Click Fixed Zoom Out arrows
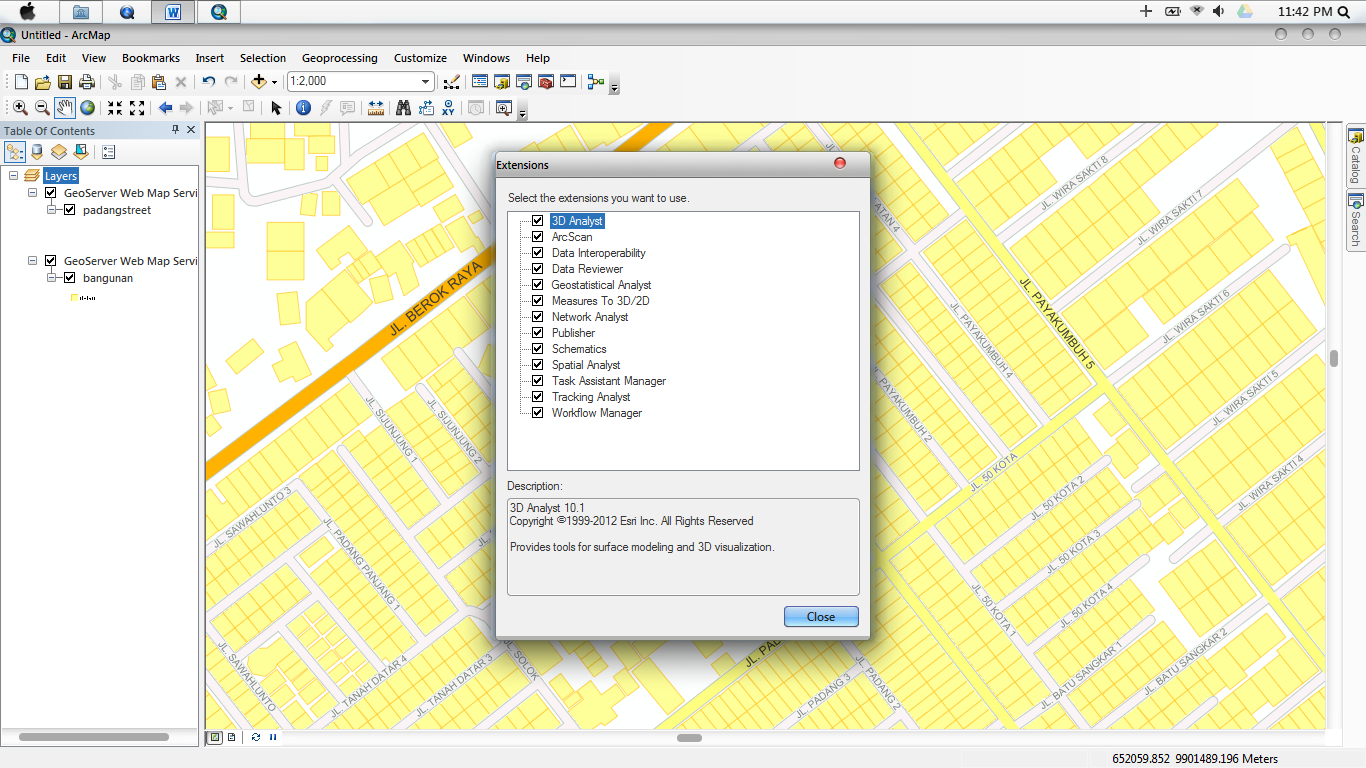Image resolution: width=1366 pixels, height=768 pixels. pyautogui.click(x=137, y=108)
